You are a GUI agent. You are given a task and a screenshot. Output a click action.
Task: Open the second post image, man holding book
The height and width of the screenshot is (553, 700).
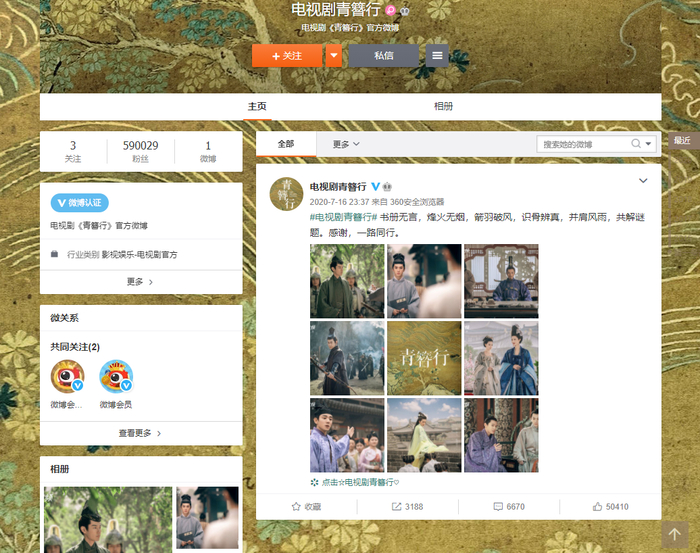tap(424, 281)
